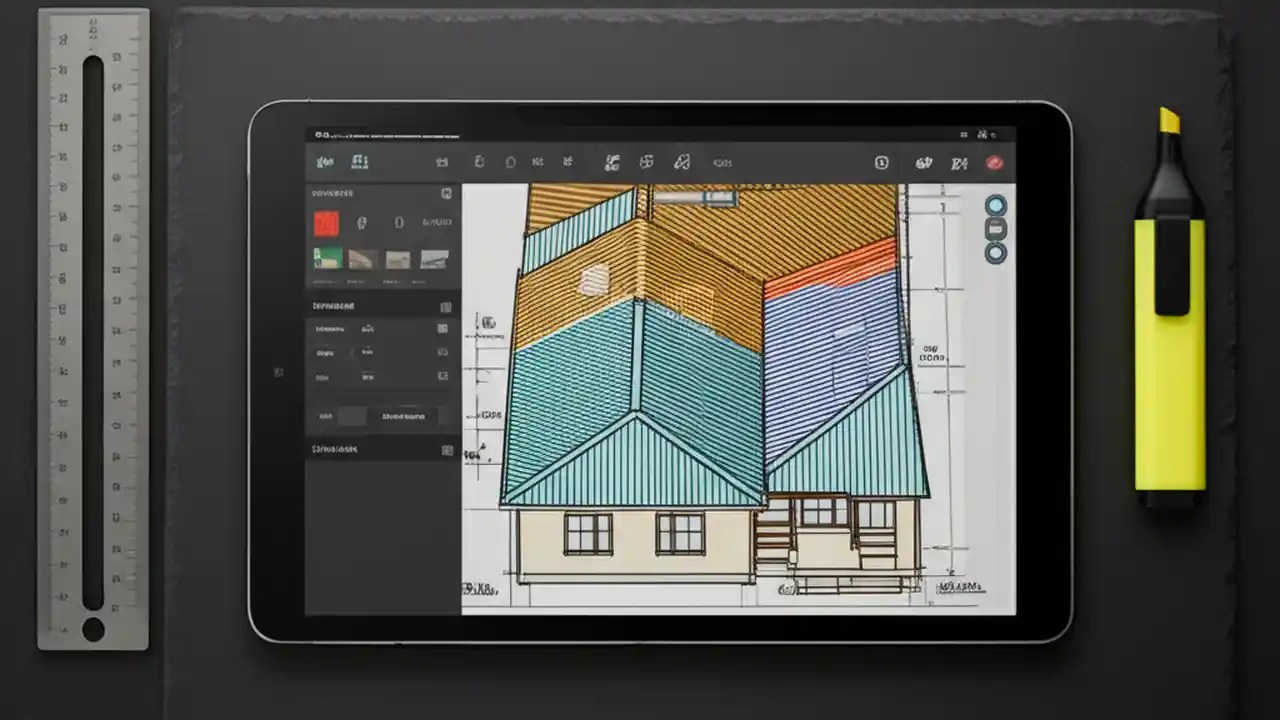Viewport: 1280px width, 720px height.
Task: Switch to the highlighted second toolbar tab
Action: pyautogui.click(x=360, y=161)
